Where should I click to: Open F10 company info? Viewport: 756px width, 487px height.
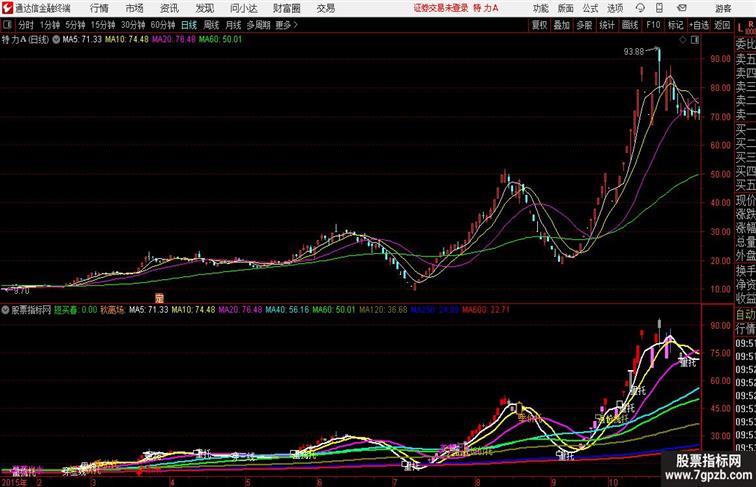[x=653, y=25]
